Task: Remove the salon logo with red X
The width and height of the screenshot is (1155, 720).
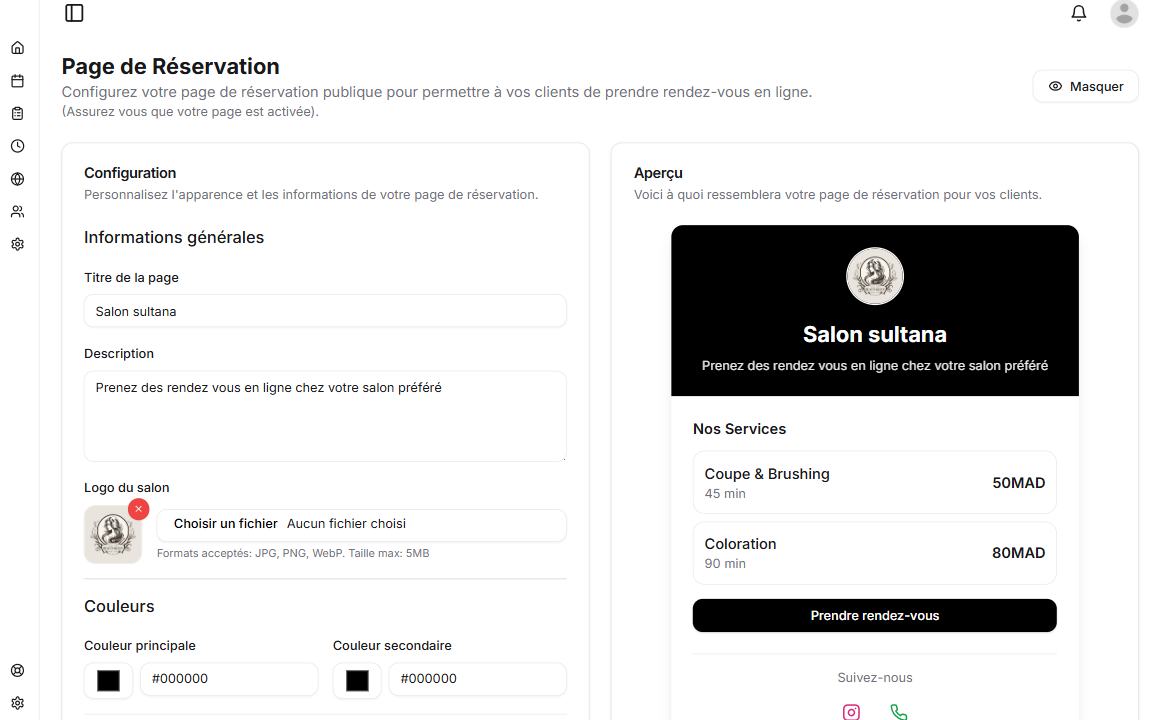Action: pos(139,509)
